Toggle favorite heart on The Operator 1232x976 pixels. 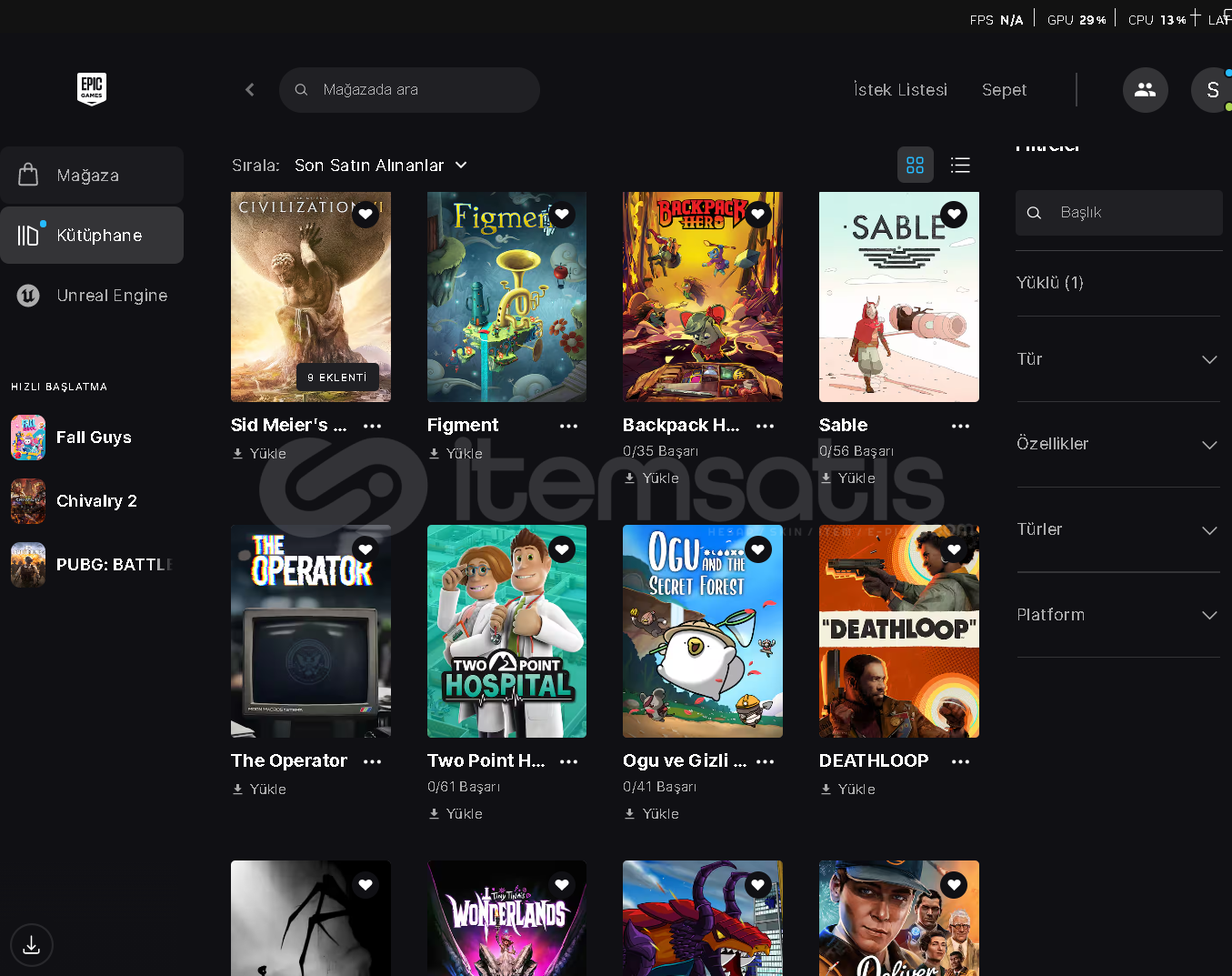(x=366, y=549)
